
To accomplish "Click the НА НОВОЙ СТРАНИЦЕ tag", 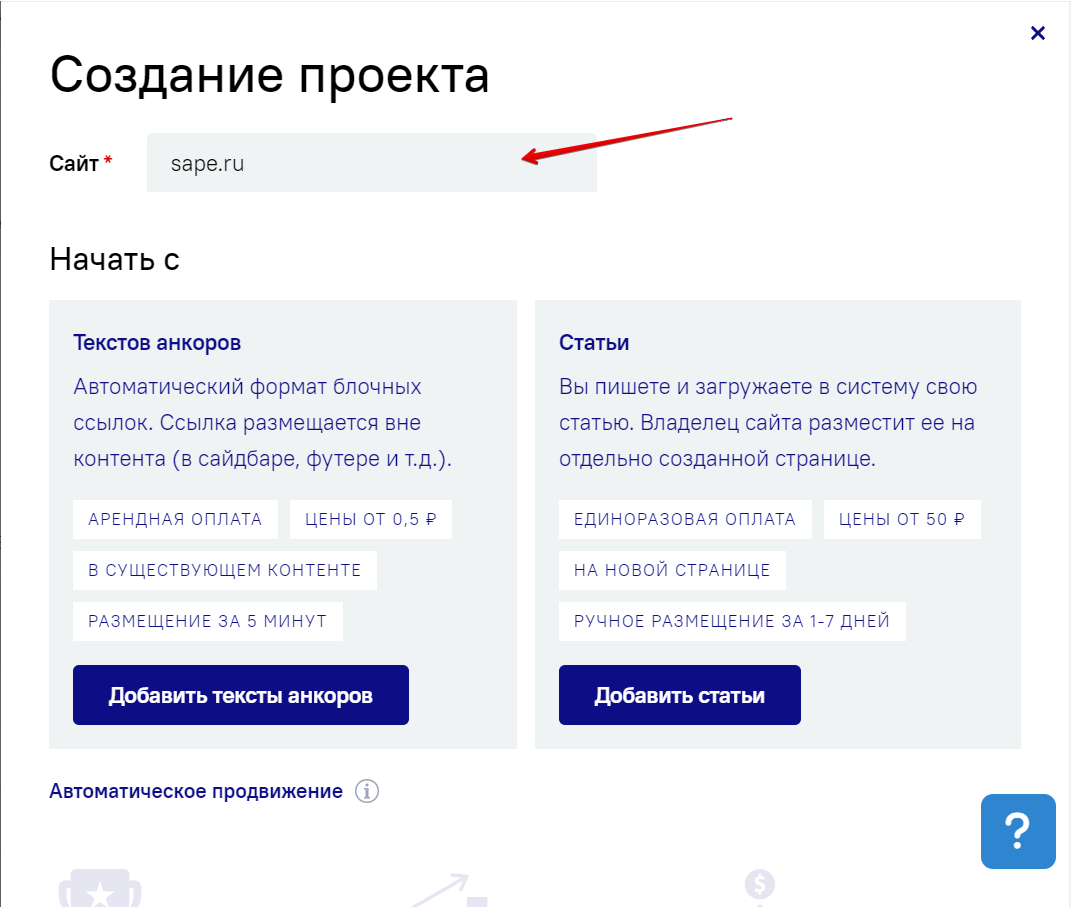I will (x=672, y=570).
